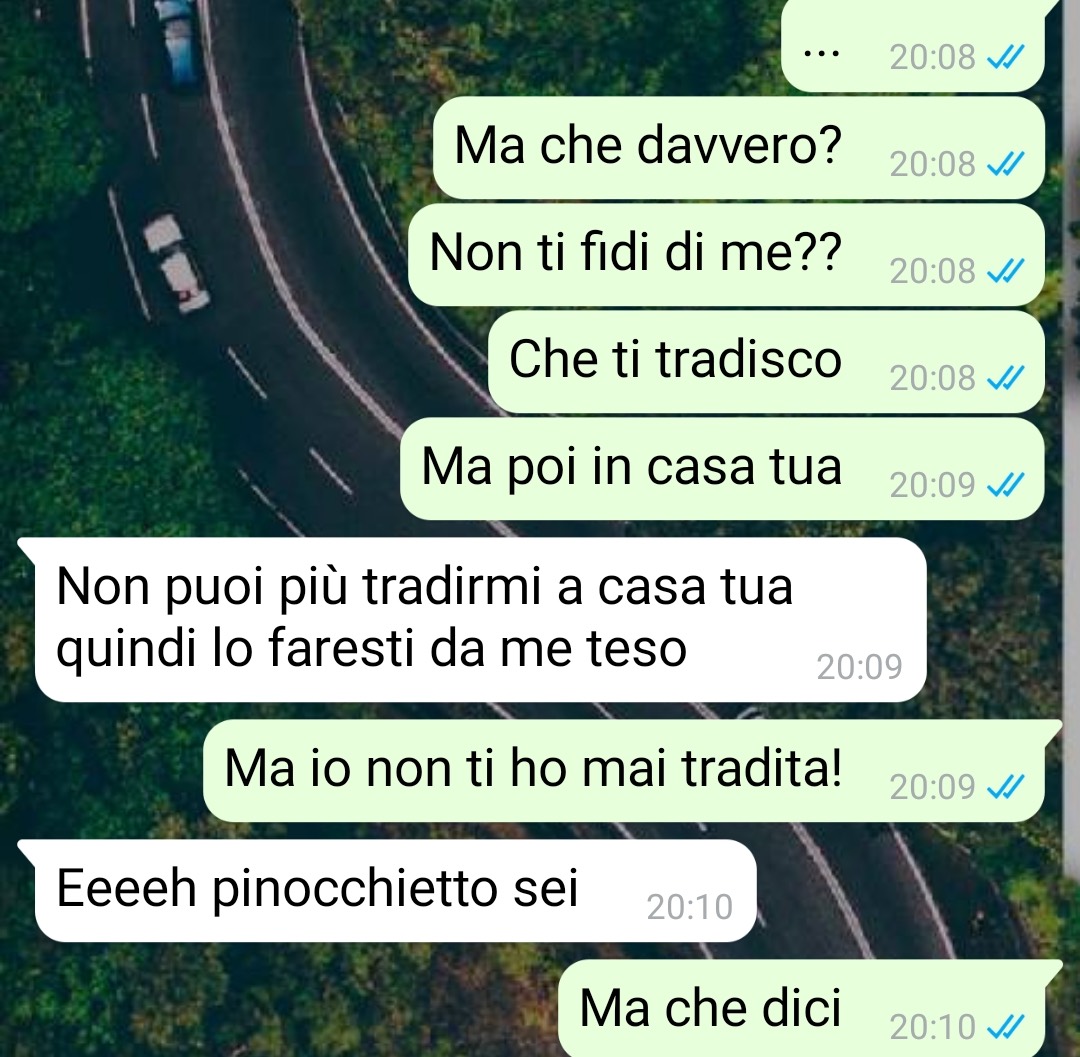This screenshot has height=1057, width=1080.
Task: Select the "Ma poi in casa tua" message
Action: [x=722, y=469]
